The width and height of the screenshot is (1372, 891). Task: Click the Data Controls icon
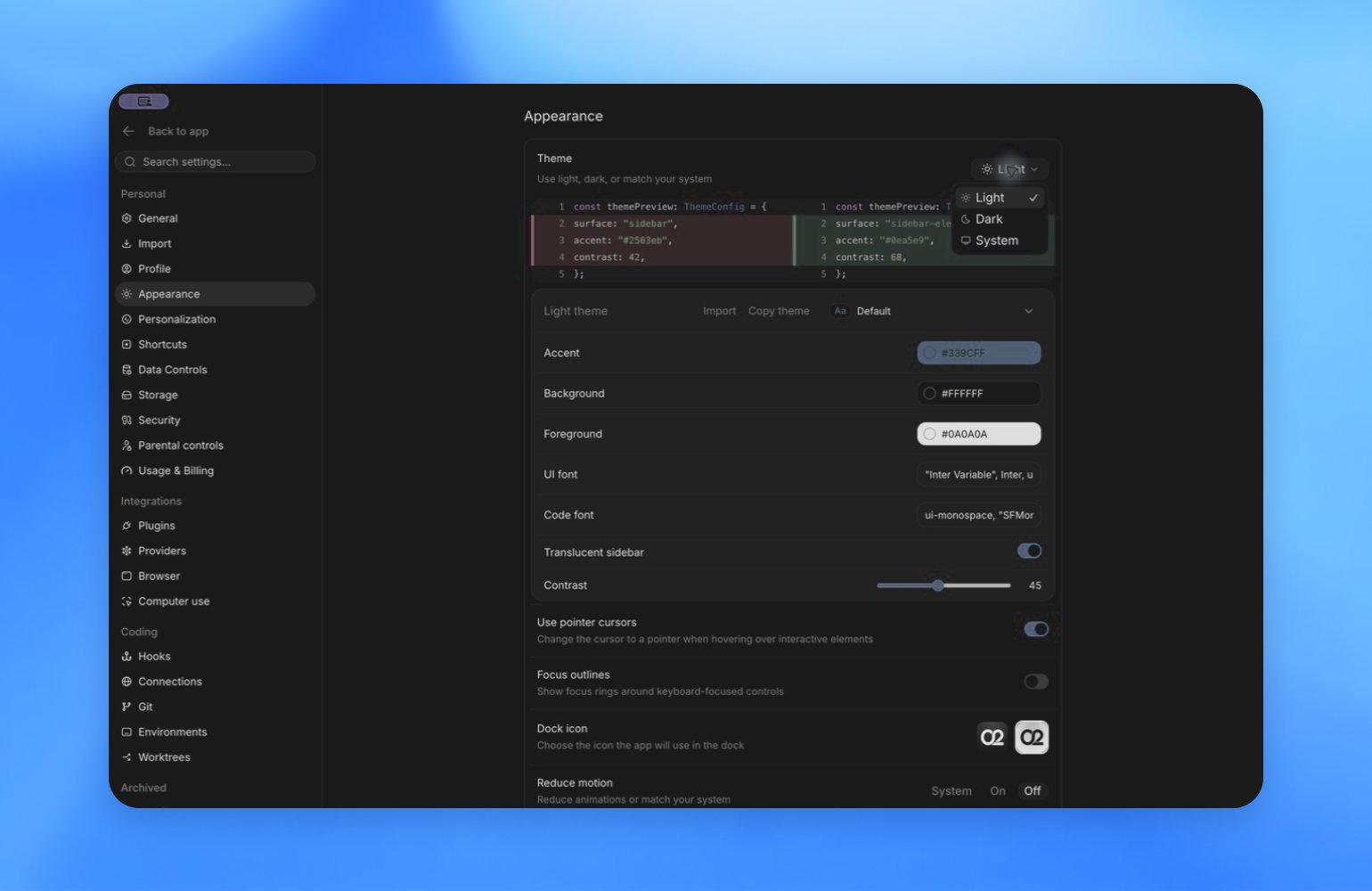127,370
